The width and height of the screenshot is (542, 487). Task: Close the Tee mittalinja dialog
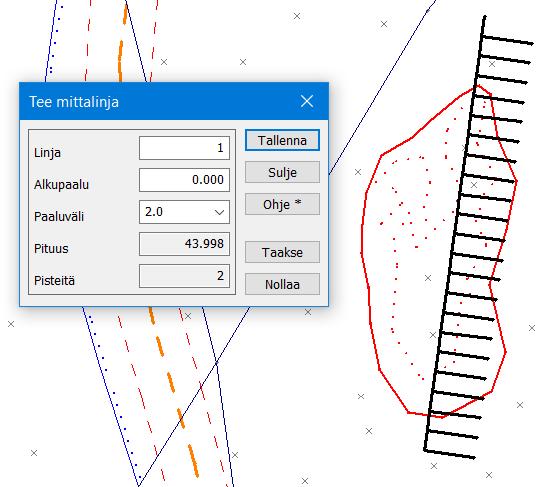307,102
